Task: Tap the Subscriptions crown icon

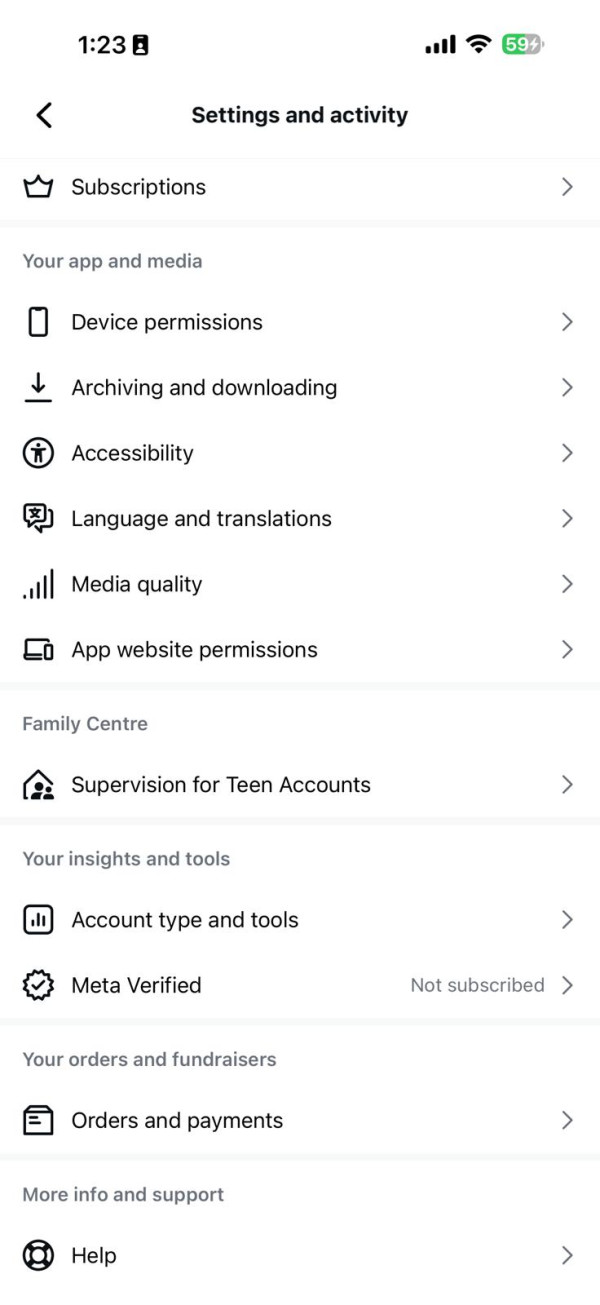Action: [38, 187]
